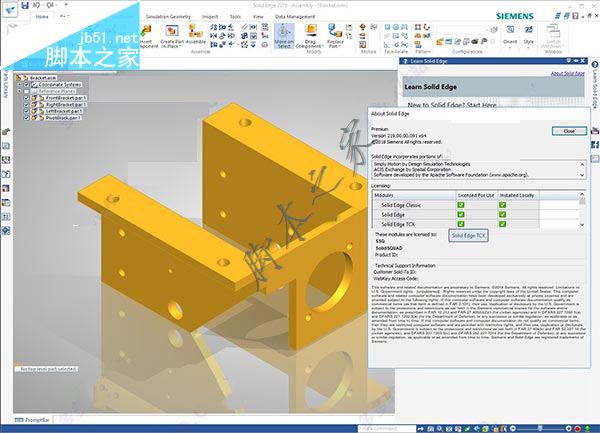This screenshot has width=600, height=433.
Task: Open the Configurations combo box dropdown
Action: click(x=487, y=30)
